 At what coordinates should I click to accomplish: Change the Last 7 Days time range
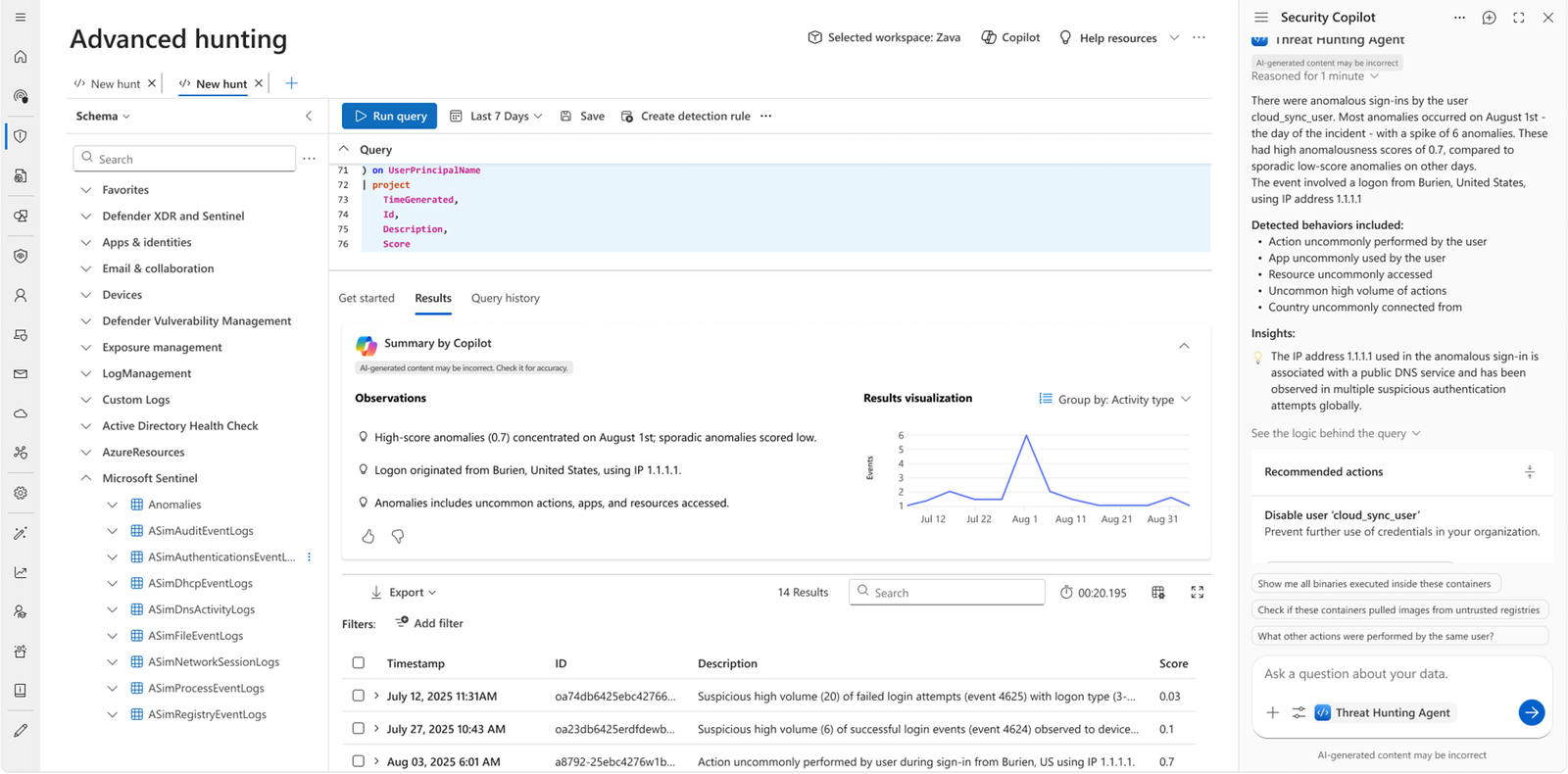coord(497,116)
